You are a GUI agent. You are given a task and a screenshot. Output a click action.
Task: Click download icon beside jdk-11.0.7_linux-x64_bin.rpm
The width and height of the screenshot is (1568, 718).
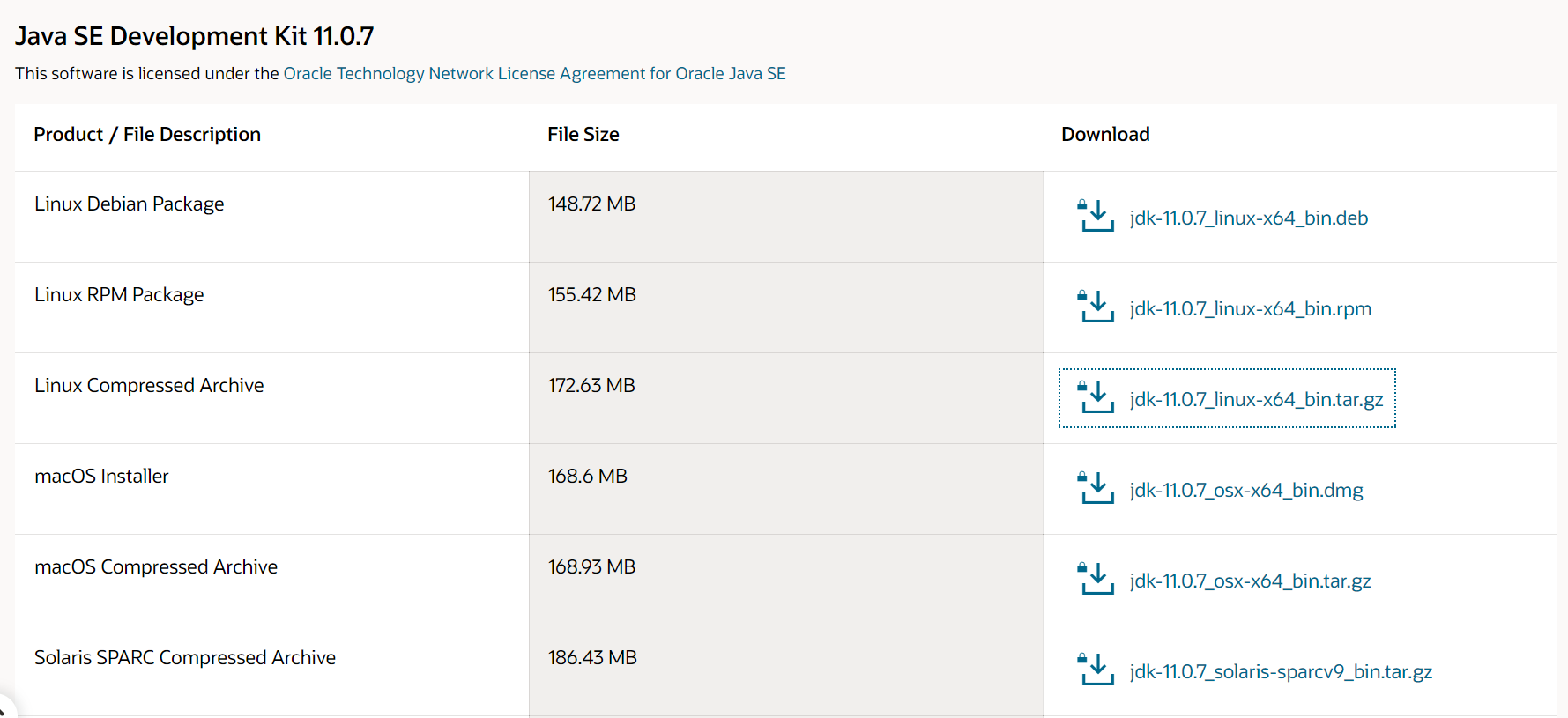(x=1096, y=307)
